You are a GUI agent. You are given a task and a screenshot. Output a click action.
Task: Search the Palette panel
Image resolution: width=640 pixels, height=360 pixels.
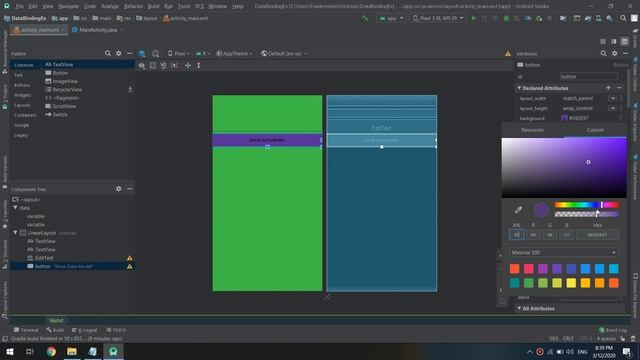click(108, 53)
